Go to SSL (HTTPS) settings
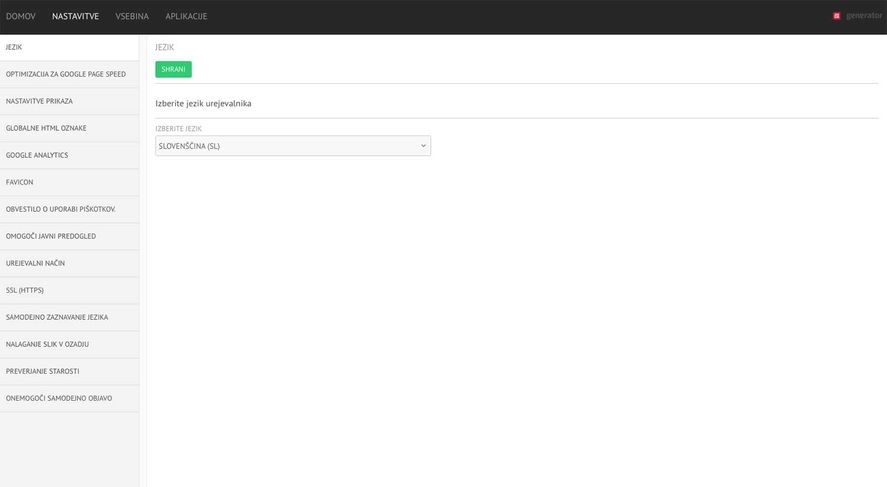Screen dimensions: 887x487 pyautogui.click(x=70, y=291)
